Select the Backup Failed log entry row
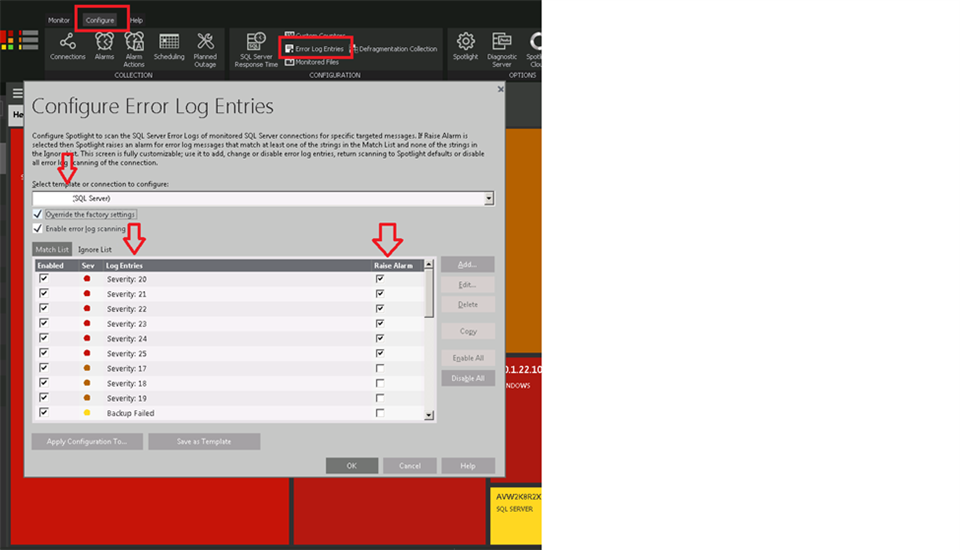960x550 pixels. pyautogui.click(x=229, y=413)
